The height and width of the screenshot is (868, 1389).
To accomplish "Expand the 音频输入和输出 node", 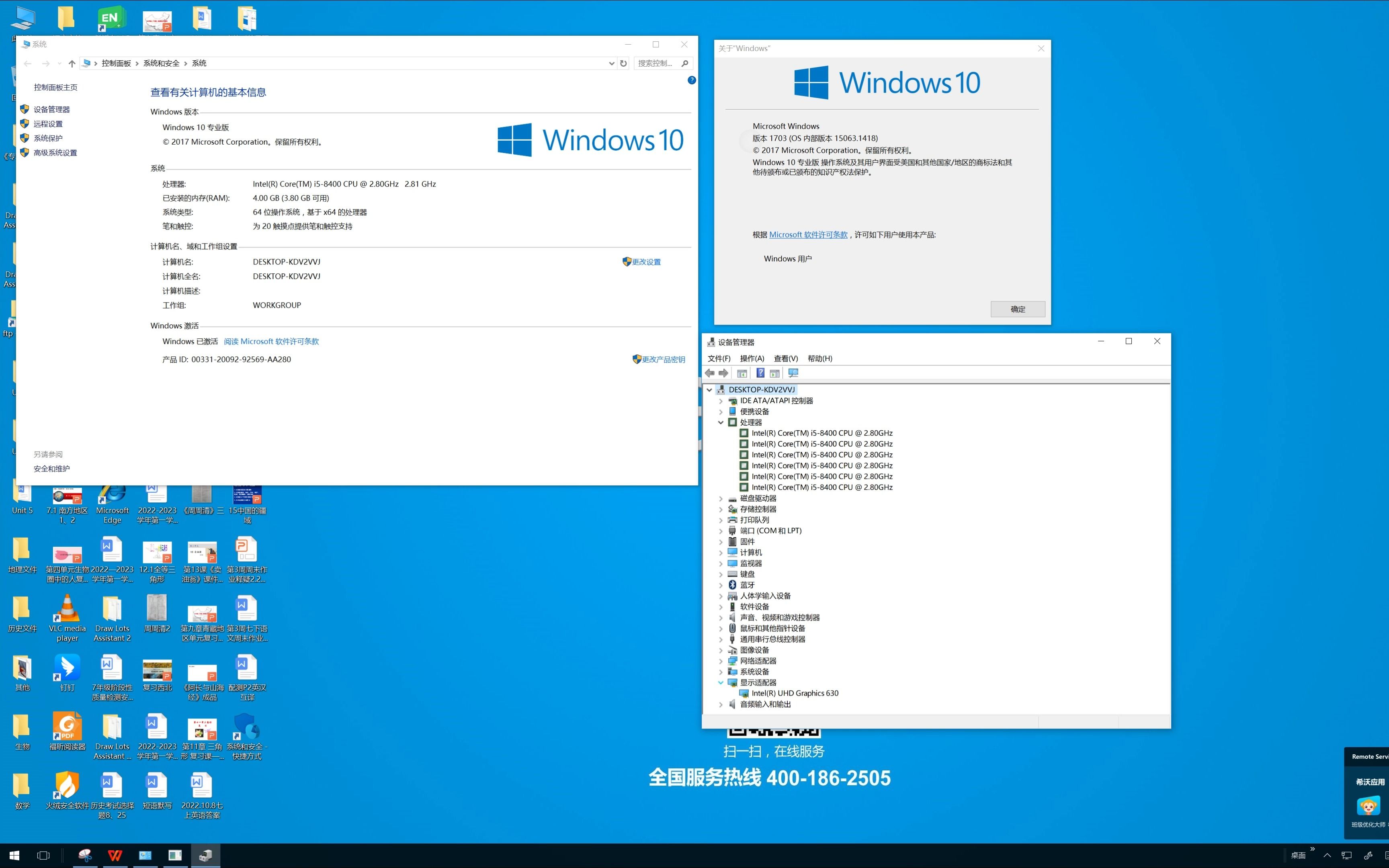I will pos(721,704).
